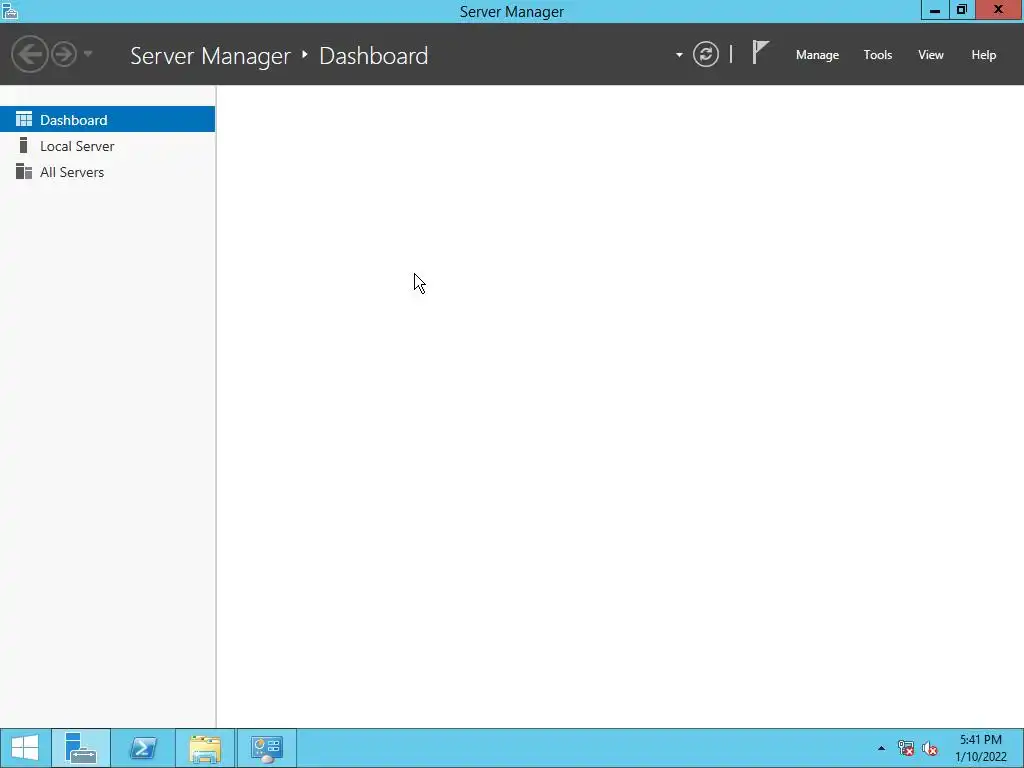
Task: Click the Server Manager breadcrumb text in header
Action: coord(210,56)
